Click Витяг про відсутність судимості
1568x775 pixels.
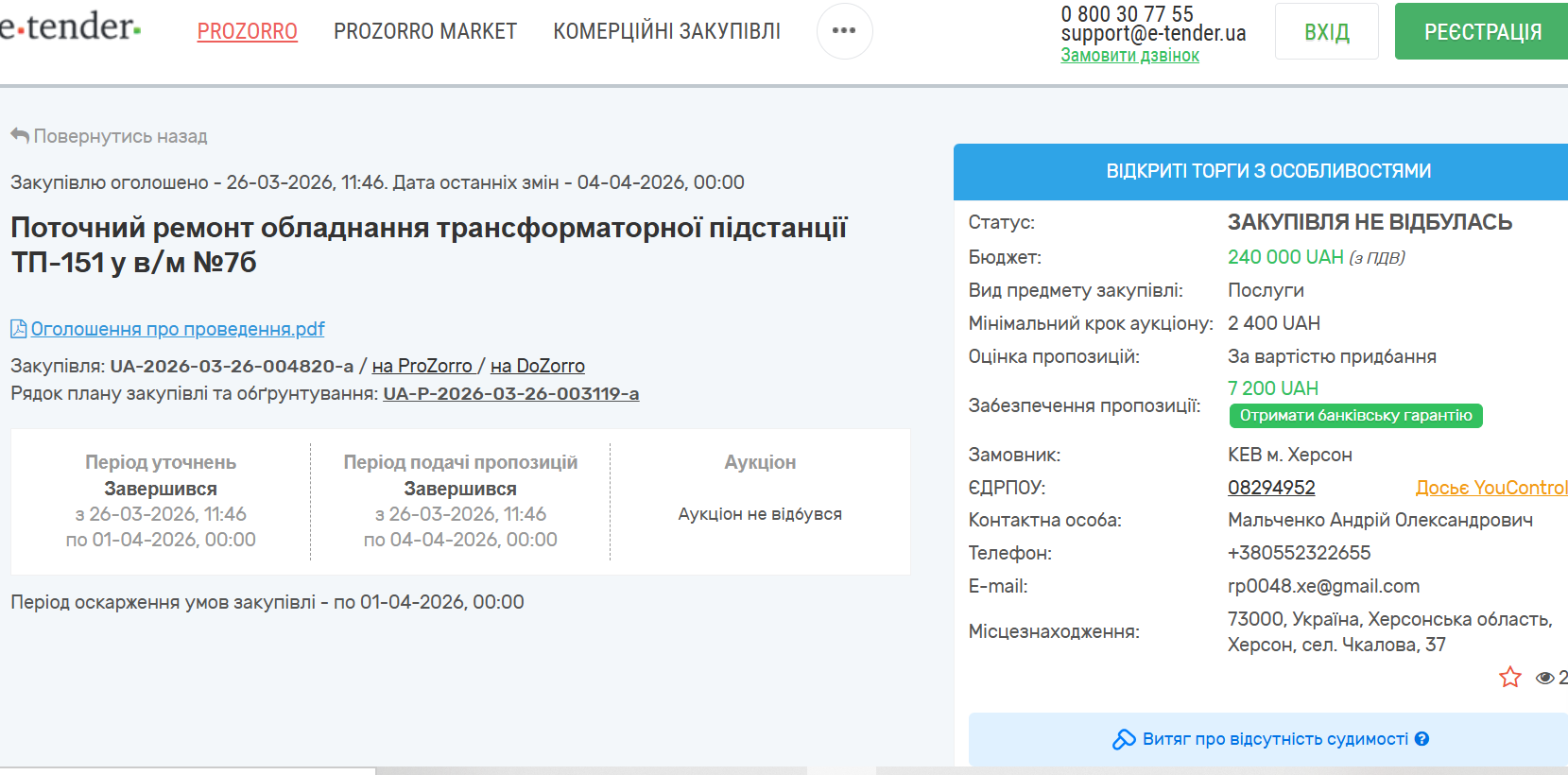click(1275, 739)
